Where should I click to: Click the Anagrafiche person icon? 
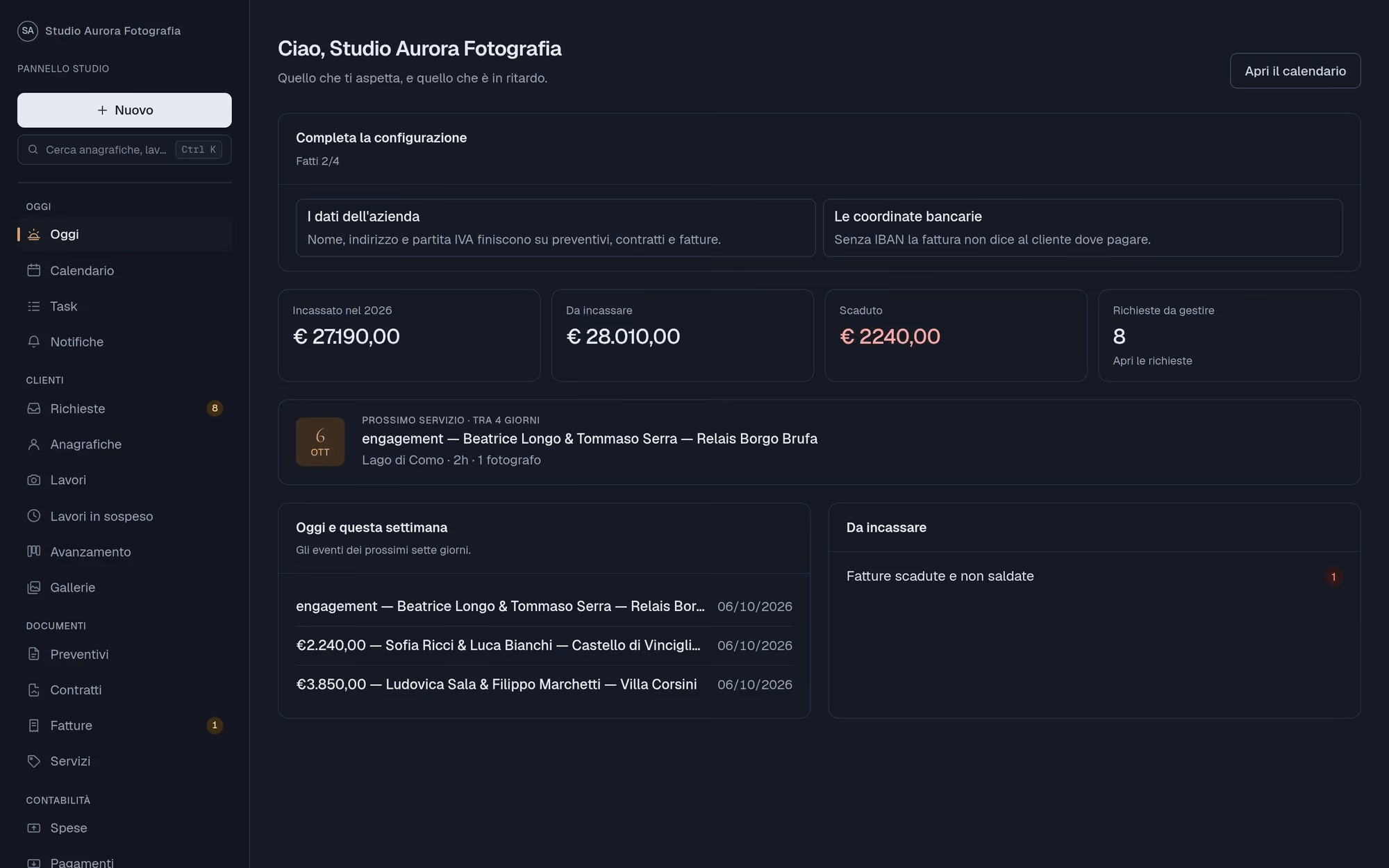[33, 444]
